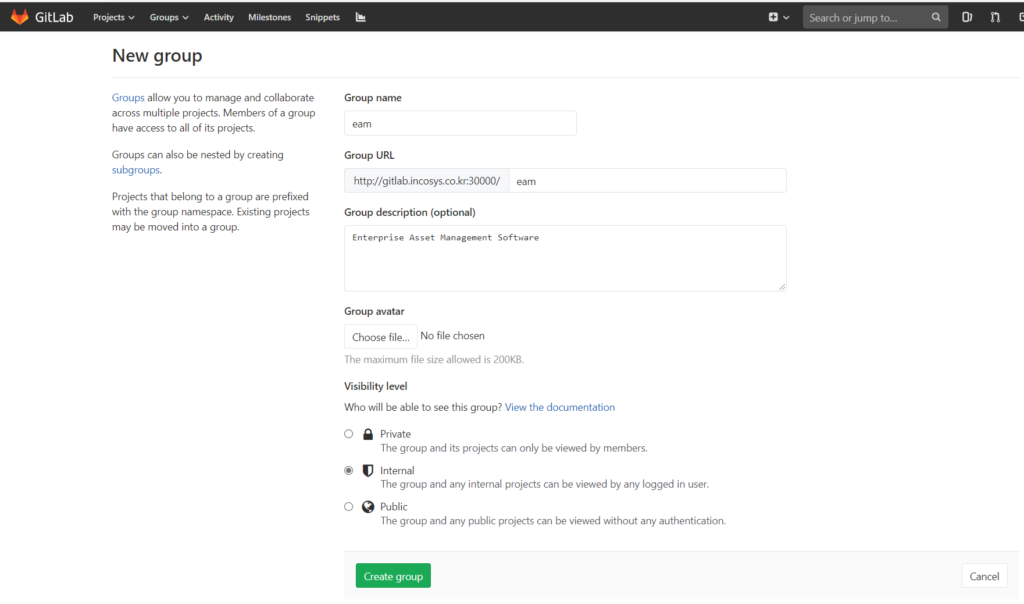Open the instance statistics chart icon
Image resolution: width=1024 pixels, height=604 pixels.
click(361, 17)
